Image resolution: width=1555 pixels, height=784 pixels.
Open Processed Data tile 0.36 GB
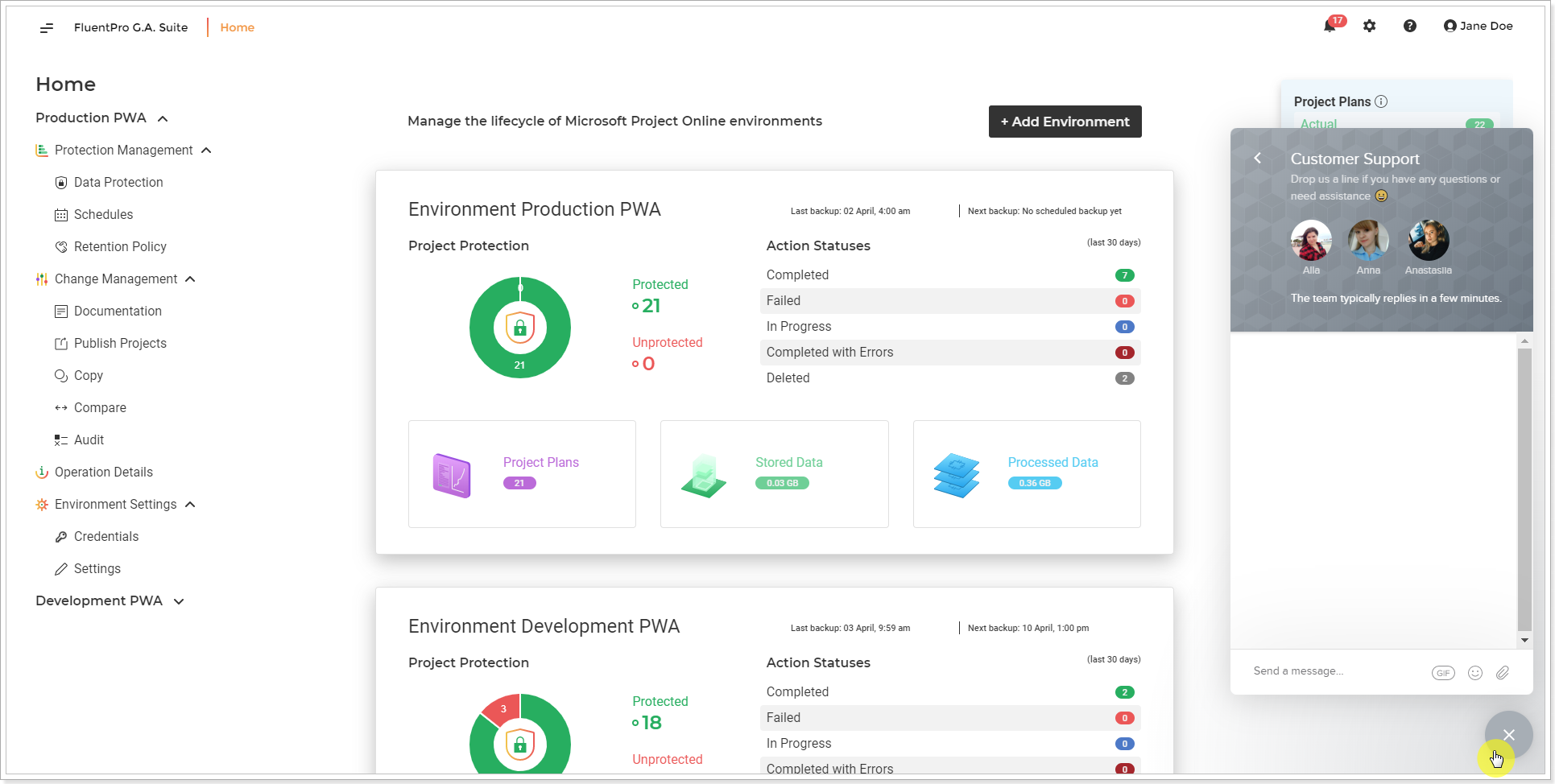point(1027,474)
